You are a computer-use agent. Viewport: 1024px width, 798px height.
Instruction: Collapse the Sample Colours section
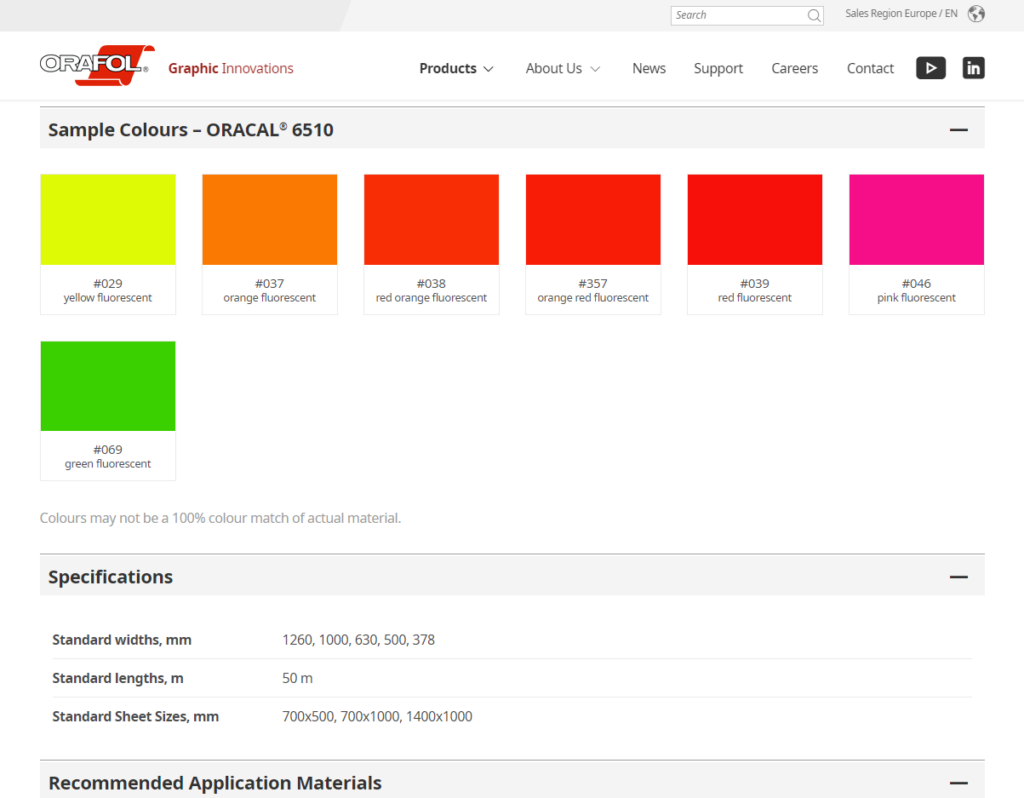pyautogui.click(x=958, y=130)
